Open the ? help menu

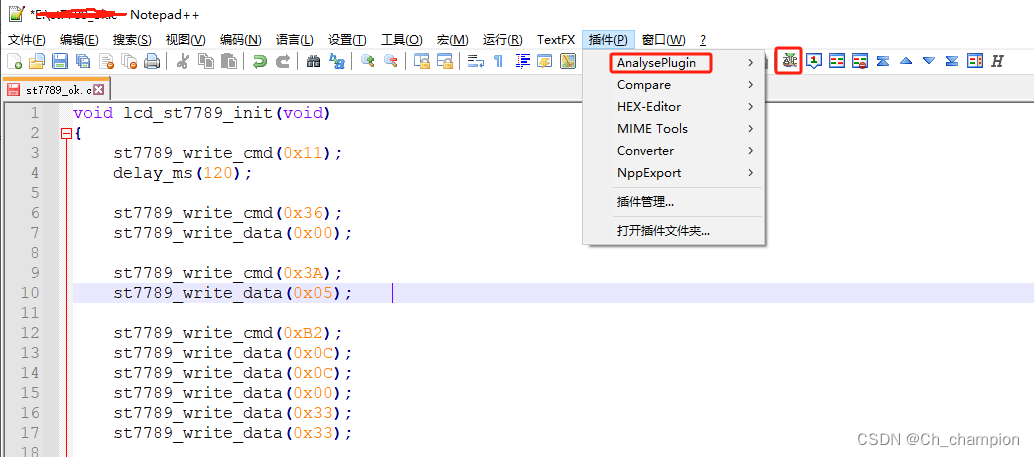(x=703, y=40)
